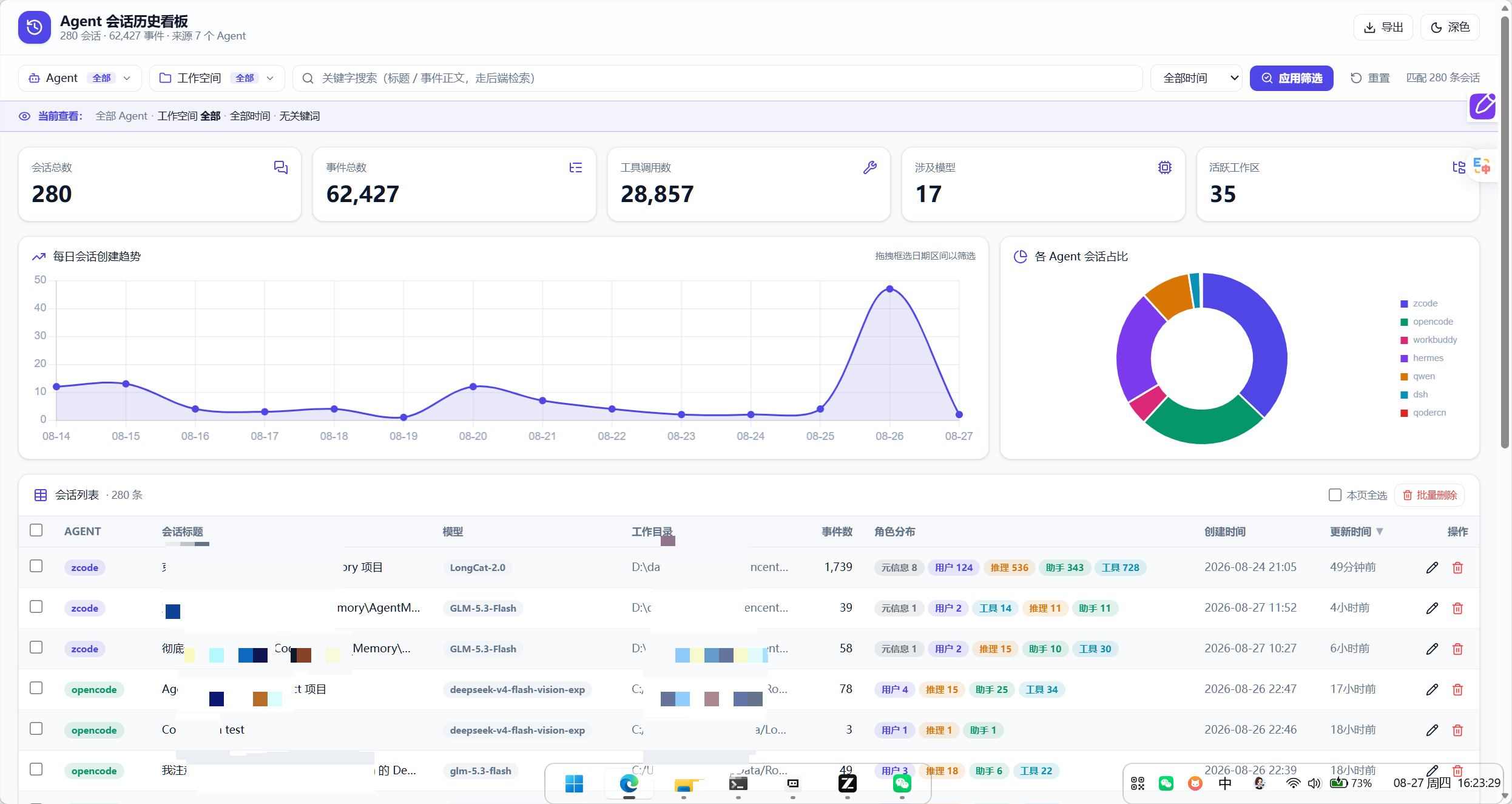Click the wrench icon on 工具调用数 card

[x=870, y=167]
